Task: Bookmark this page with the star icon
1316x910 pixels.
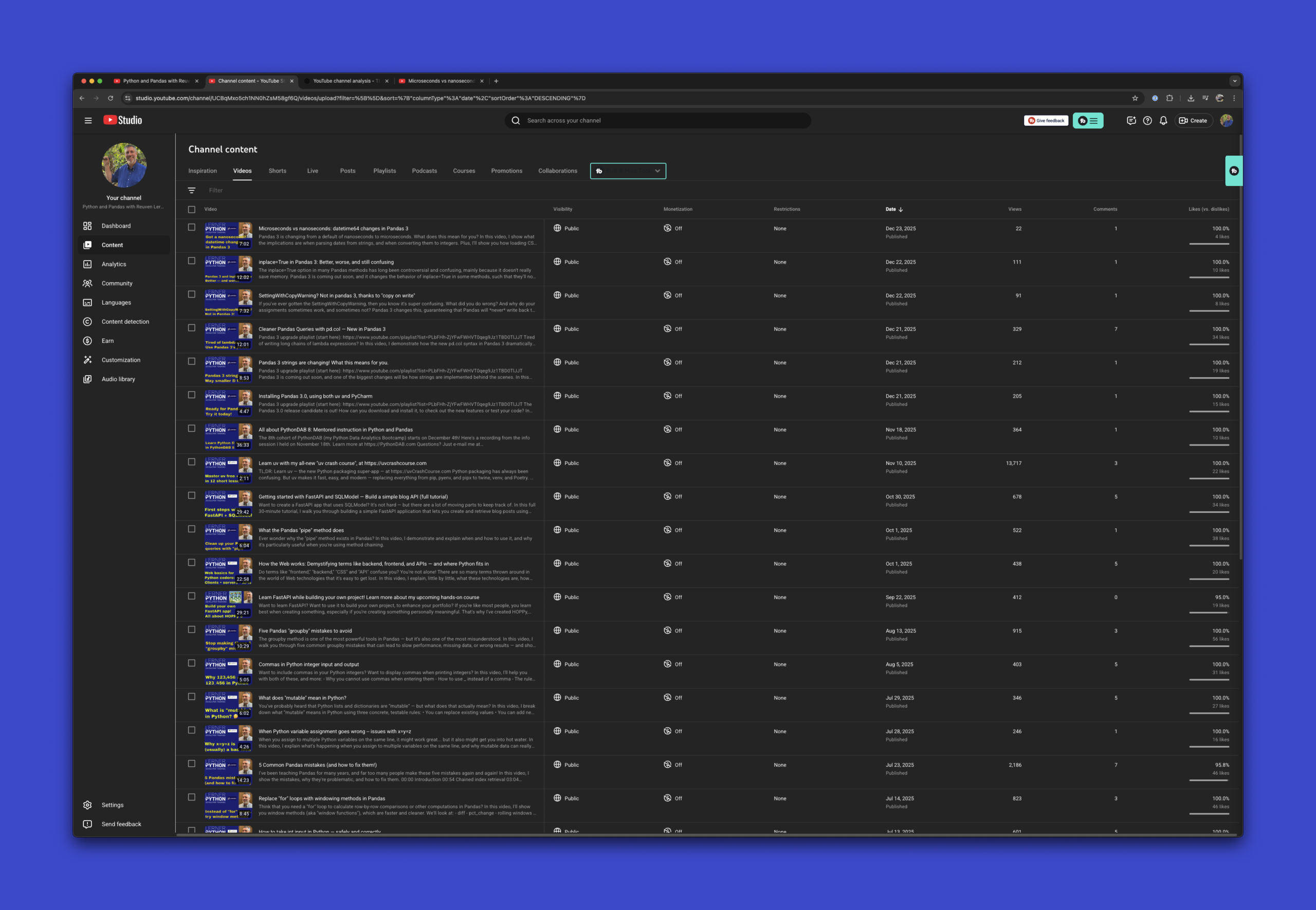Action: tap(1135, 98)
